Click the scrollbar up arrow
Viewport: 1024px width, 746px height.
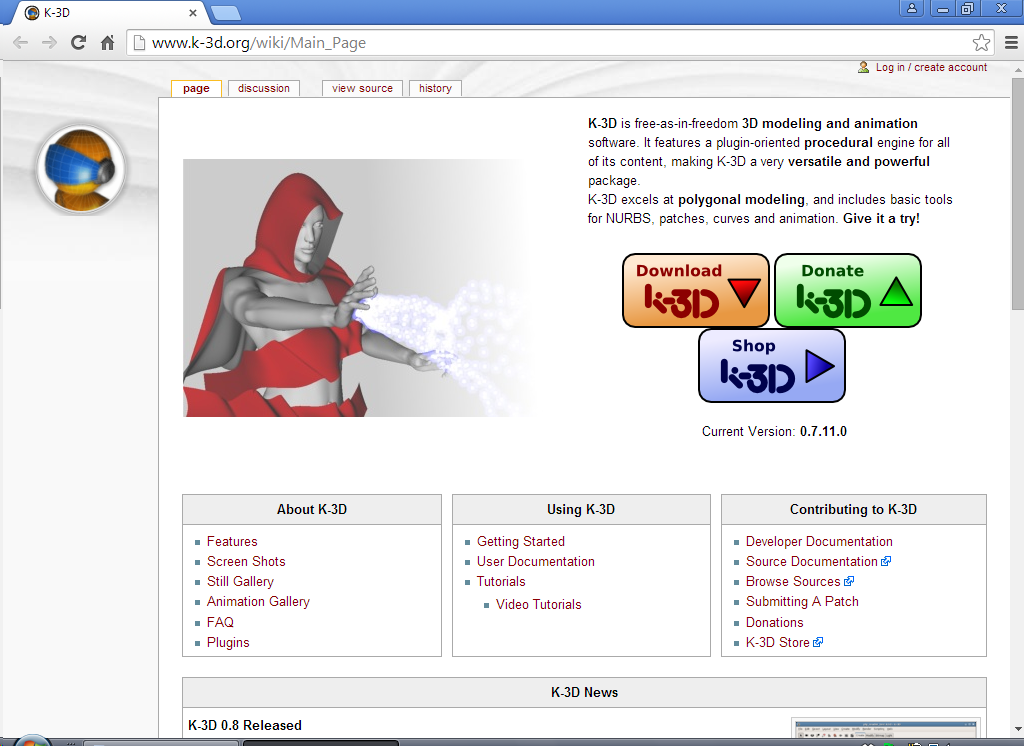[x=1017, y=69]
